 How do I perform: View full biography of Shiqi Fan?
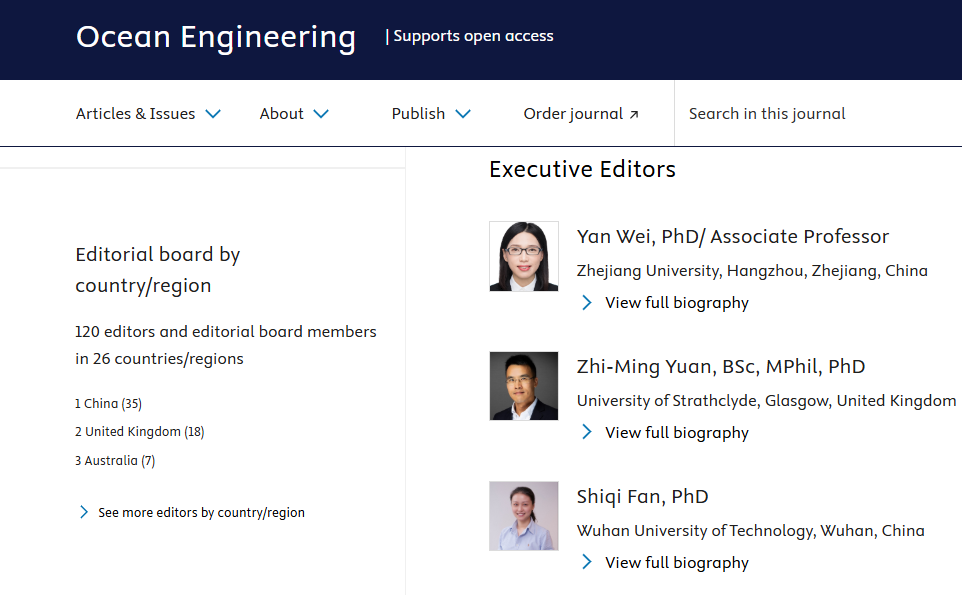coord(677,563)
